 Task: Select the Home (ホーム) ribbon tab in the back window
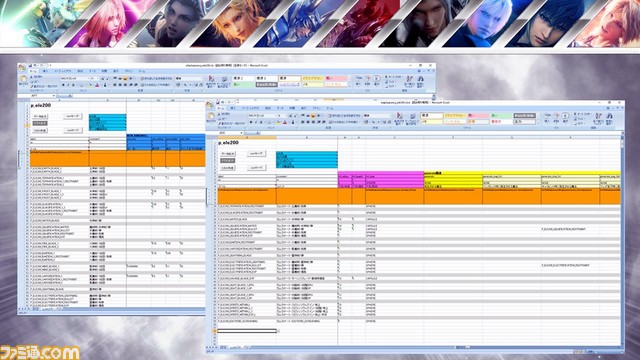click(x=33, y=71)
